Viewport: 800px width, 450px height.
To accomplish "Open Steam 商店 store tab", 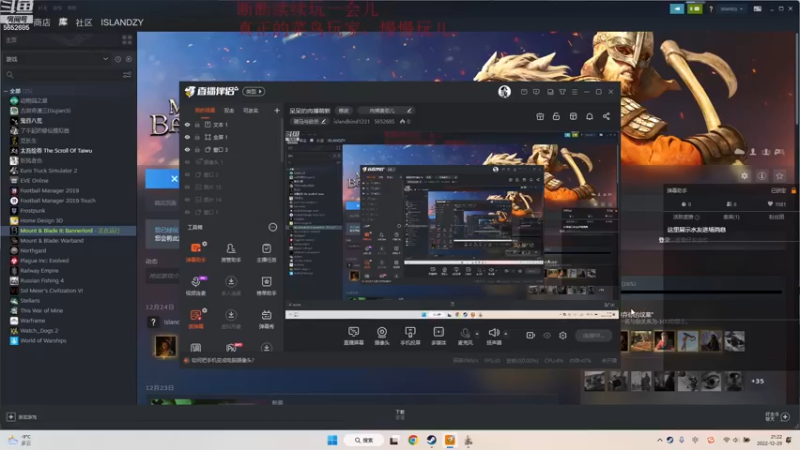I will click(42, 22).
